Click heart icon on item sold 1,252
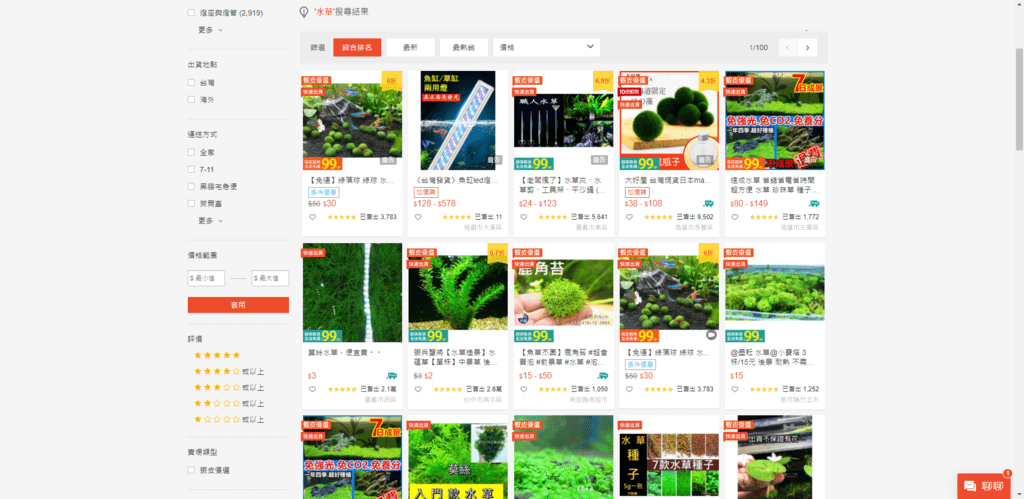This screenshot has height=499, width=1024. (735, 389)
